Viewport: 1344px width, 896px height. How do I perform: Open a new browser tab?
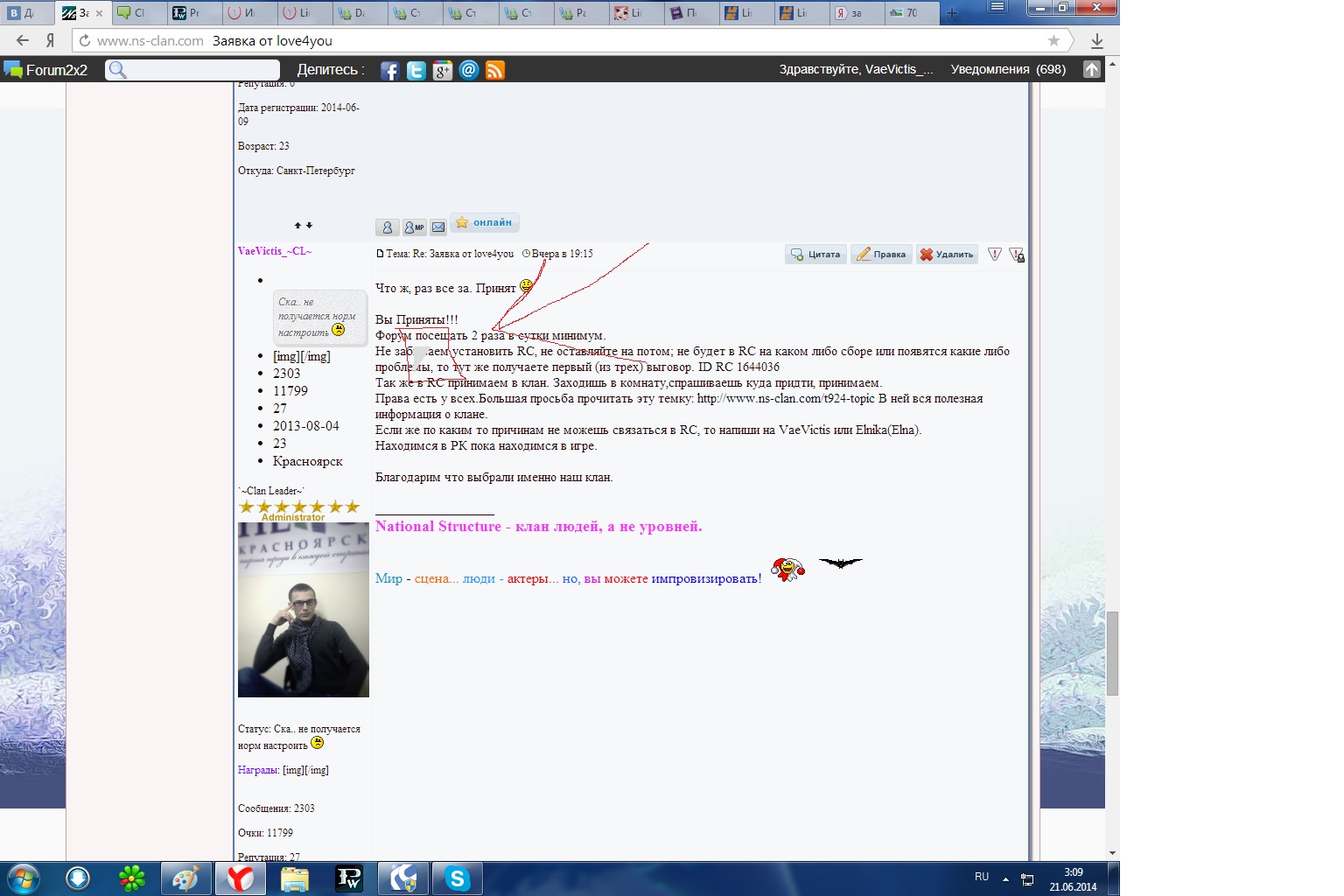(952, 13)
